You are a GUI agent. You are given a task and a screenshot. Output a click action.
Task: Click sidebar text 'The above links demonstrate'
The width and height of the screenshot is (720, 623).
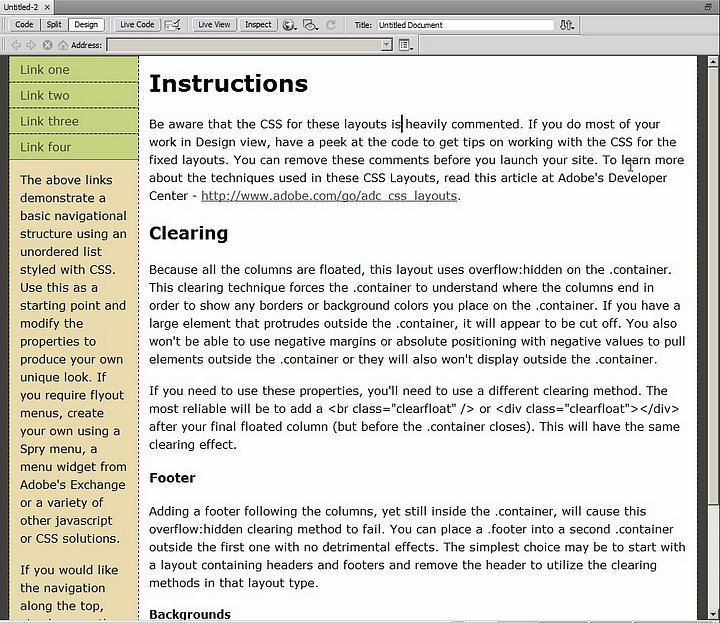[73, 359]
